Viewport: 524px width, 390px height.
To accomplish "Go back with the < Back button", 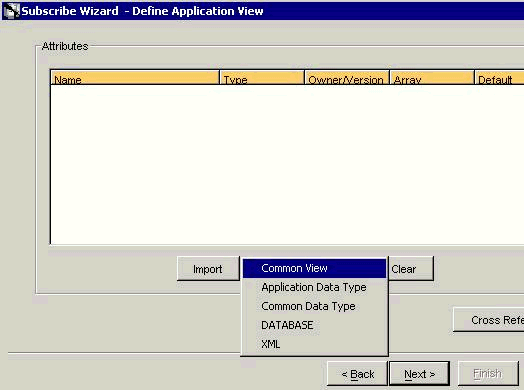I will click(357, 374).
